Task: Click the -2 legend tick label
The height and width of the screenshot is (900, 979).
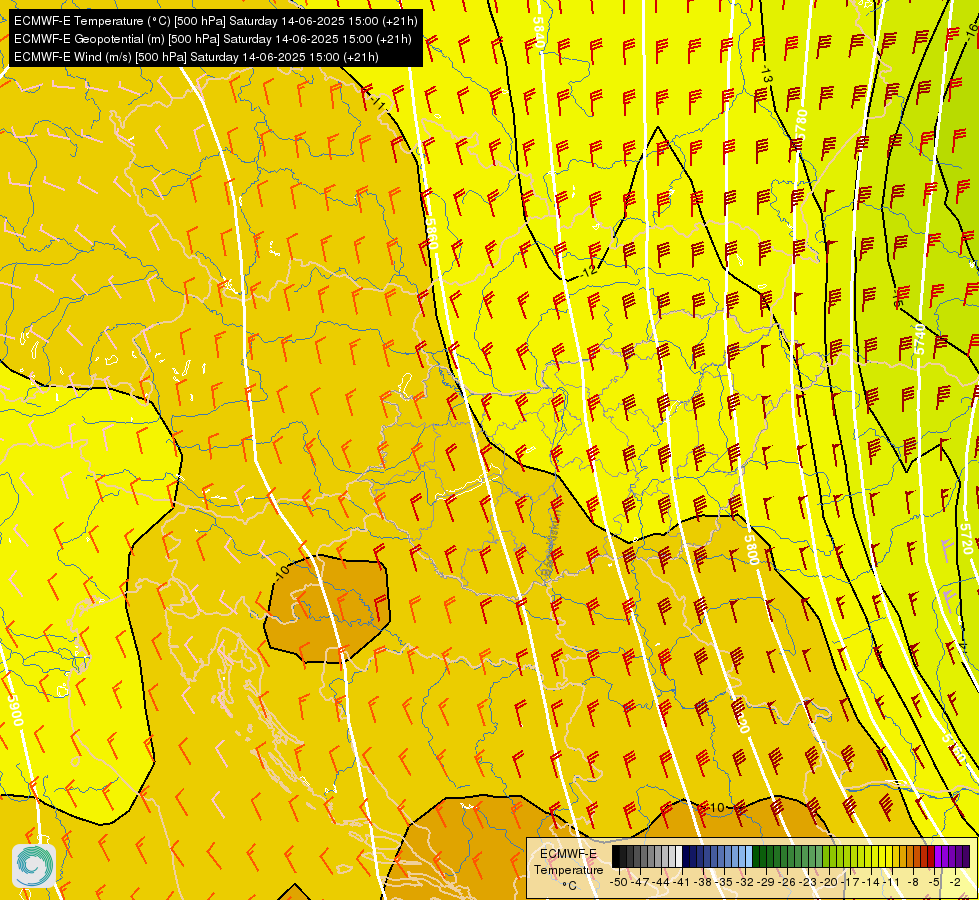Action: (955, 883)
